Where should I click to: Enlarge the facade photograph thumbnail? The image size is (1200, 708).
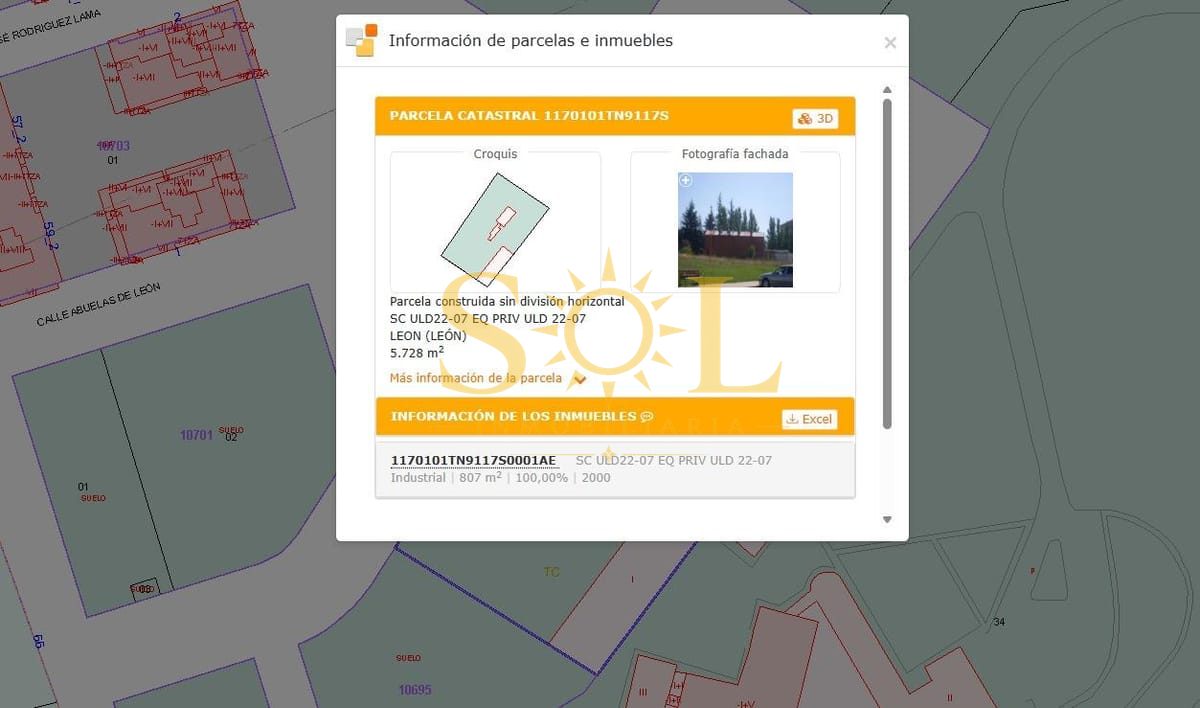[735, 230]
